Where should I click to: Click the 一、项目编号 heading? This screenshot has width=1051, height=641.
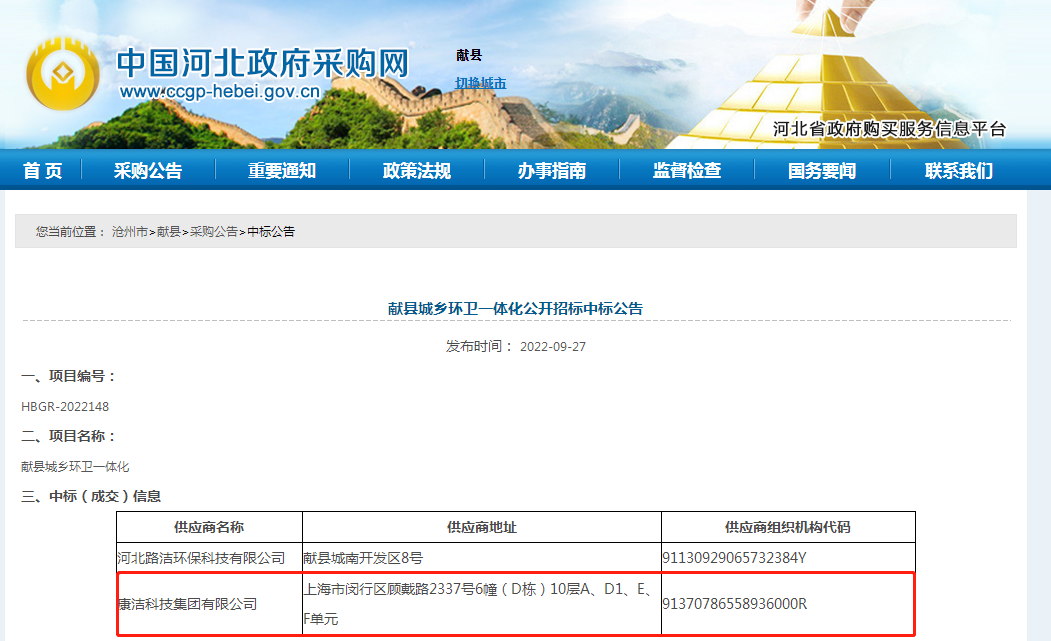[70, 376]
